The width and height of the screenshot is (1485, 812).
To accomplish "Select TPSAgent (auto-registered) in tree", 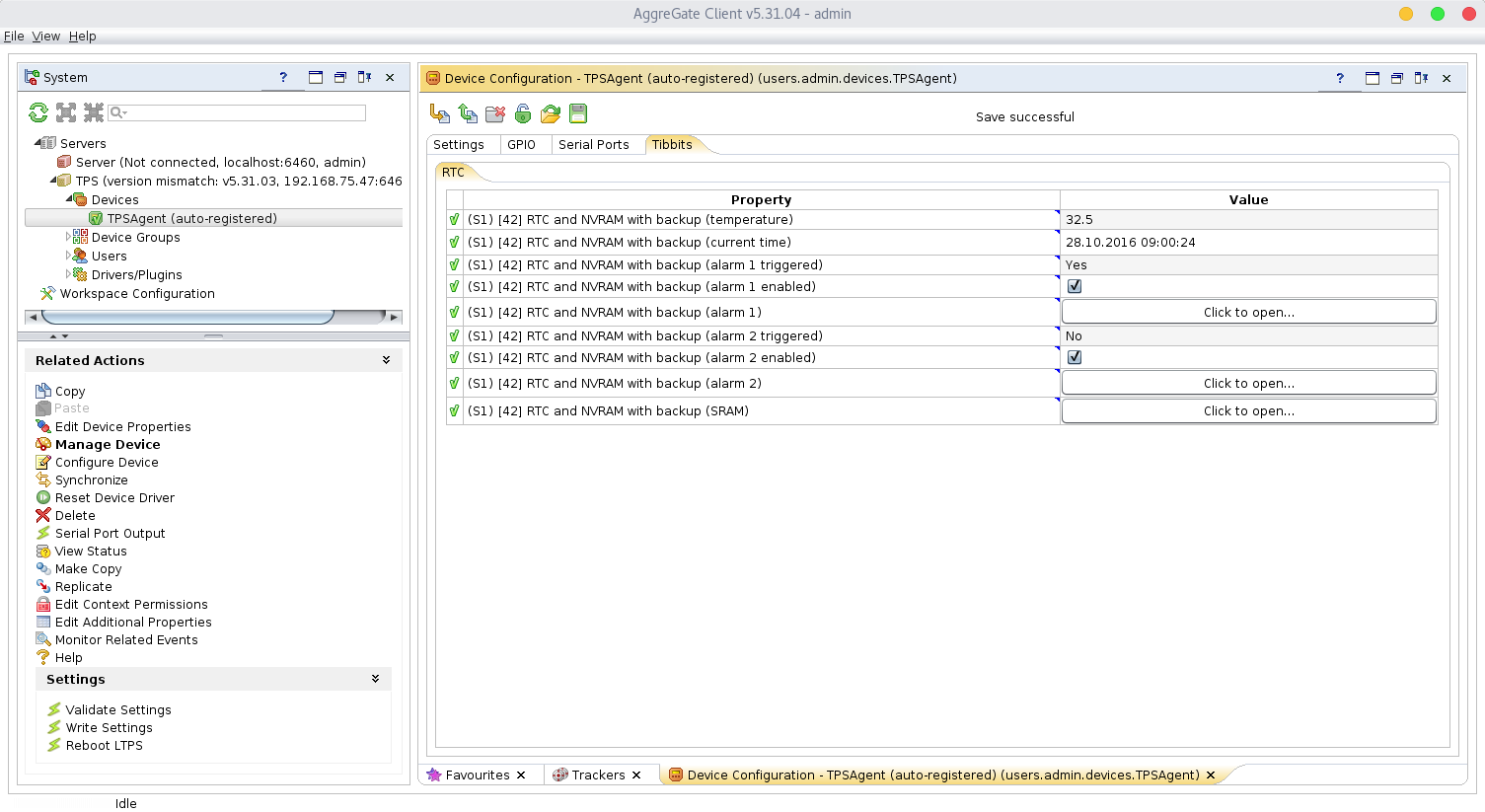I will (x=182, y=218).
